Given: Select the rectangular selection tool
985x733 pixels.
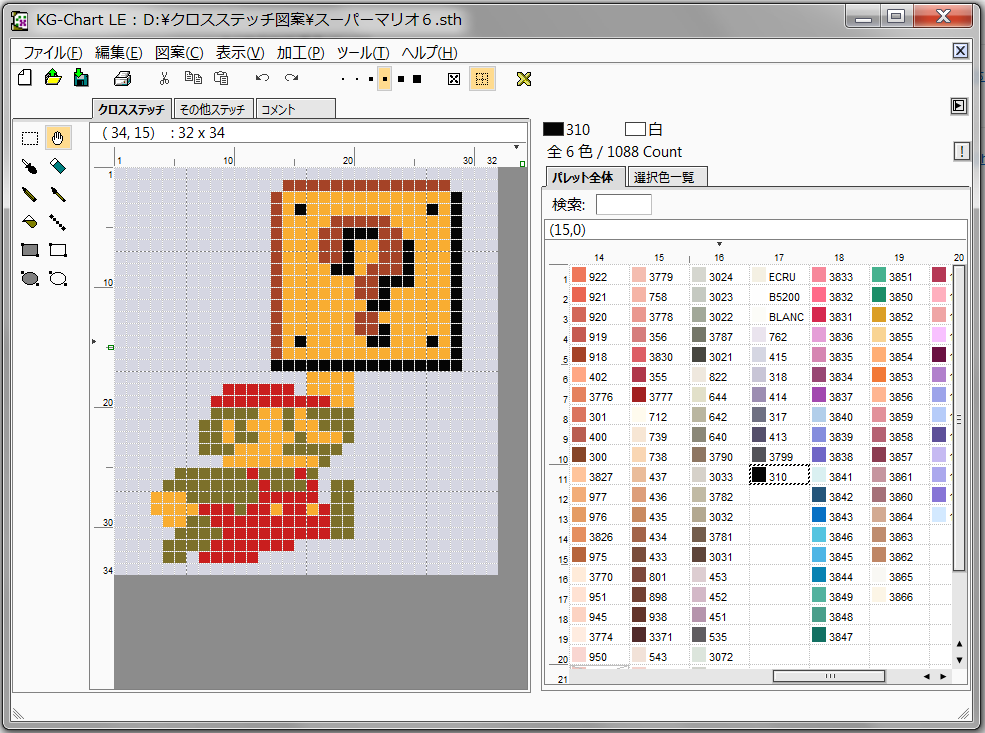Looking at the screenshot, I should pos(30,138).
